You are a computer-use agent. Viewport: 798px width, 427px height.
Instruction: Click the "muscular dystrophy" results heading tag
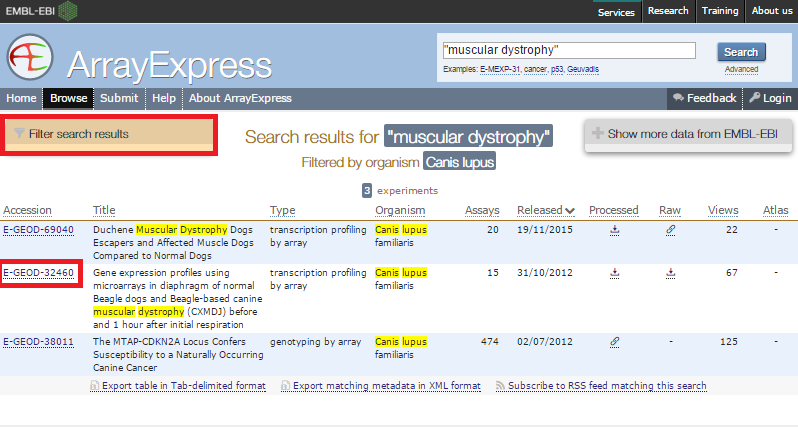tap(468, 136)
